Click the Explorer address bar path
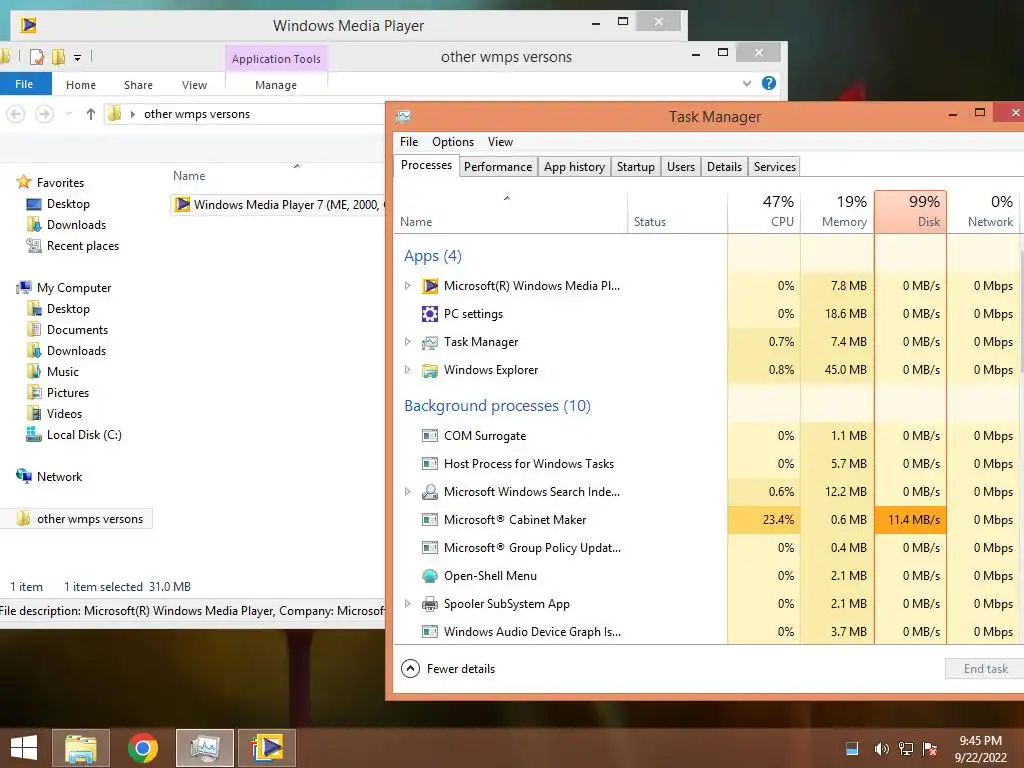The image size is (1024, 768). point(246,114)
